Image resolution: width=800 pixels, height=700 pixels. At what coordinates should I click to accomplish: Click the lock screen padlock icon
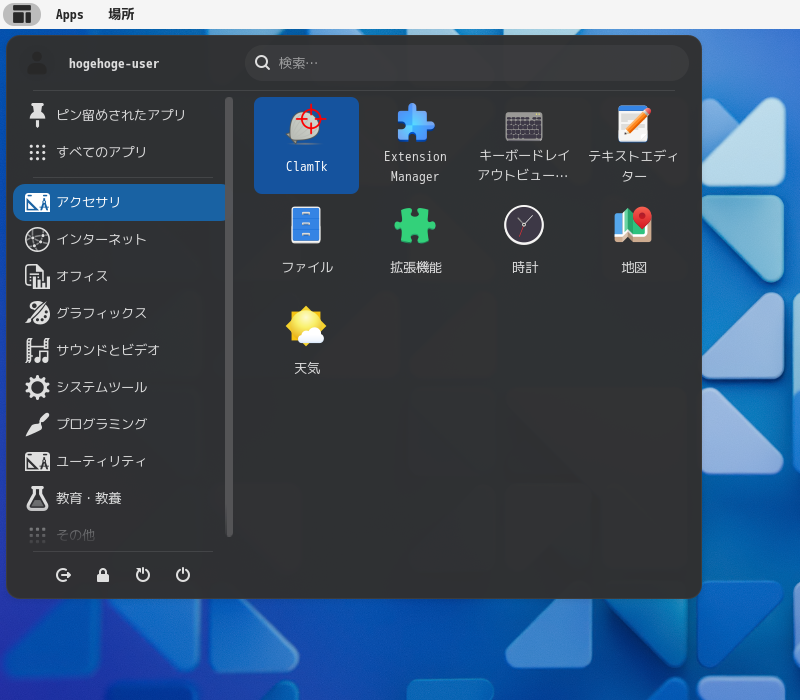103,575
